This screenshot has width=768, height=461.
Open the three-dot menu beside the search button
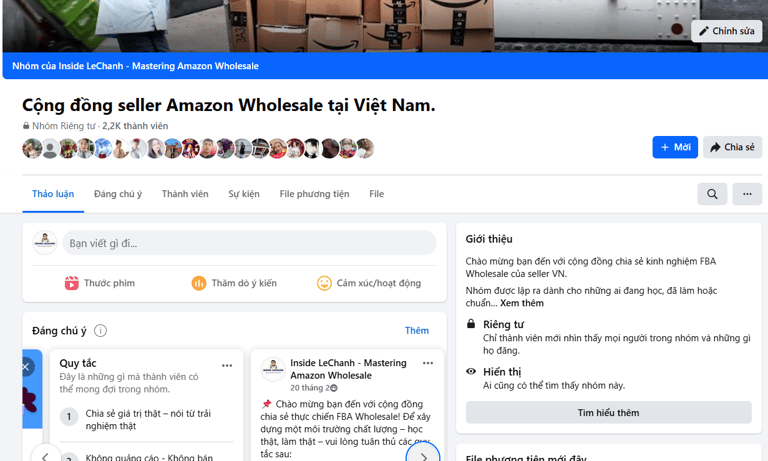[747, 194]
